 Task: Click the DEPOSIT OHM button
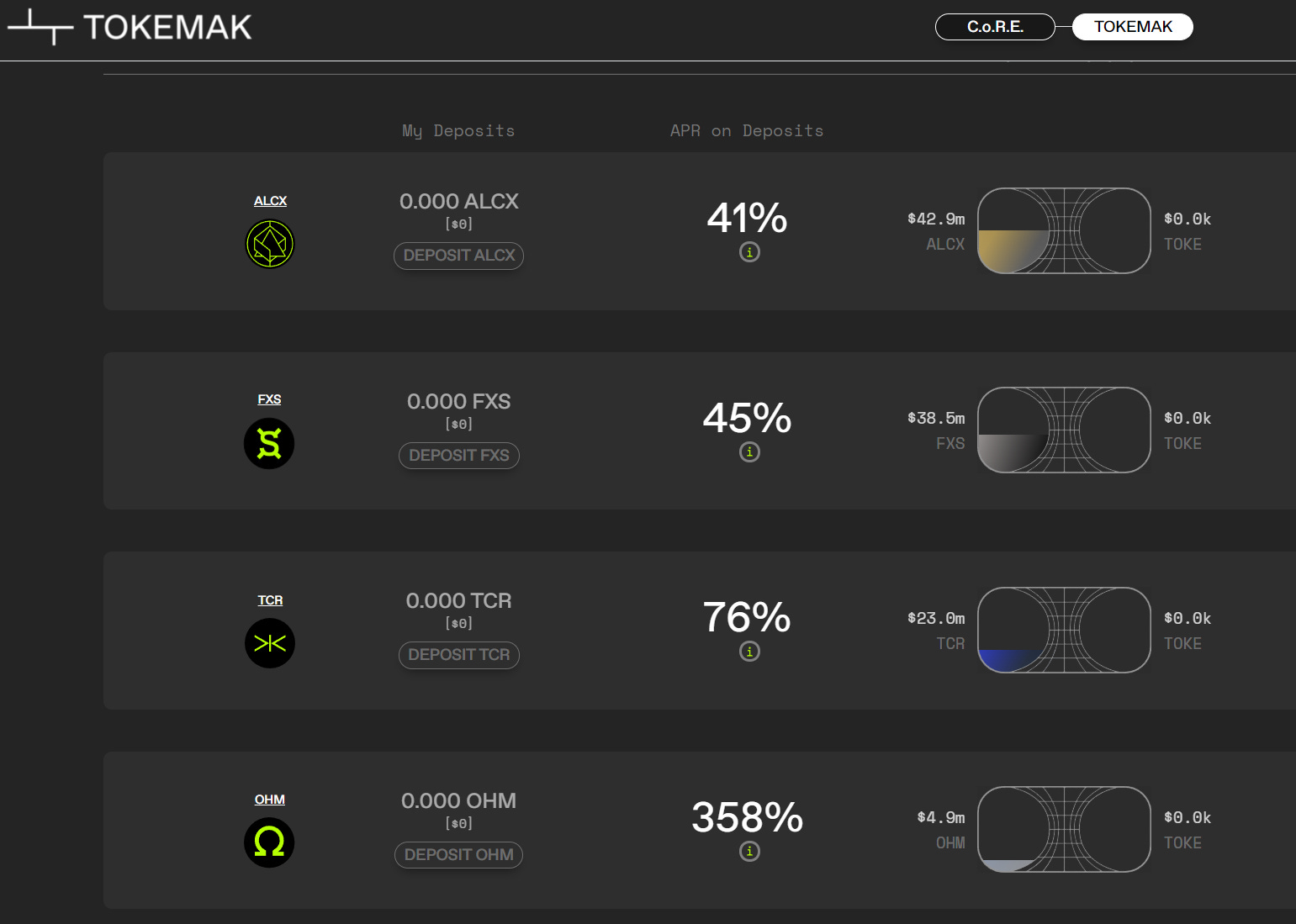(458, 854)
